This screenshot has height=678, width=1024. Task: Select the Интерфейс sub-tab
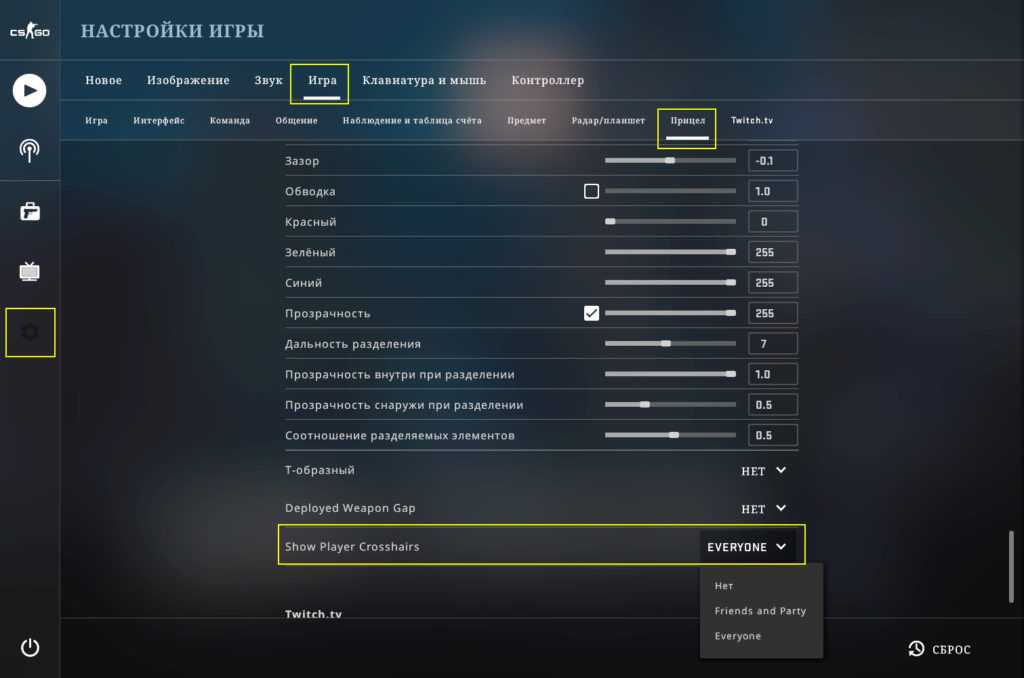coord(159,120)
